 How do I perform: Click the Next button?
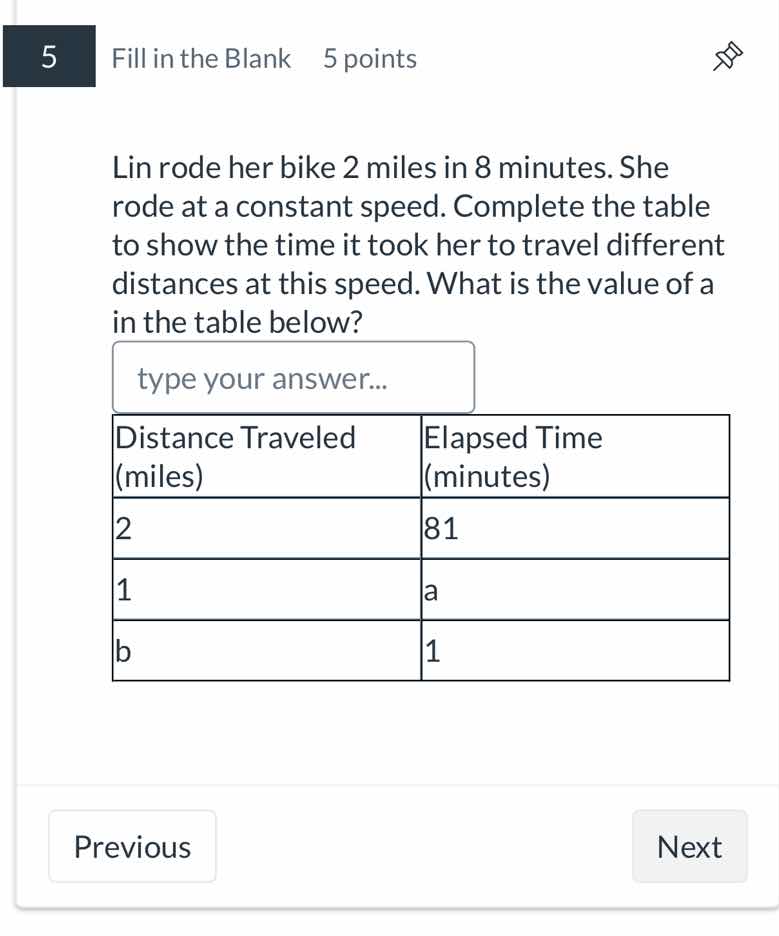click(689, 846)
